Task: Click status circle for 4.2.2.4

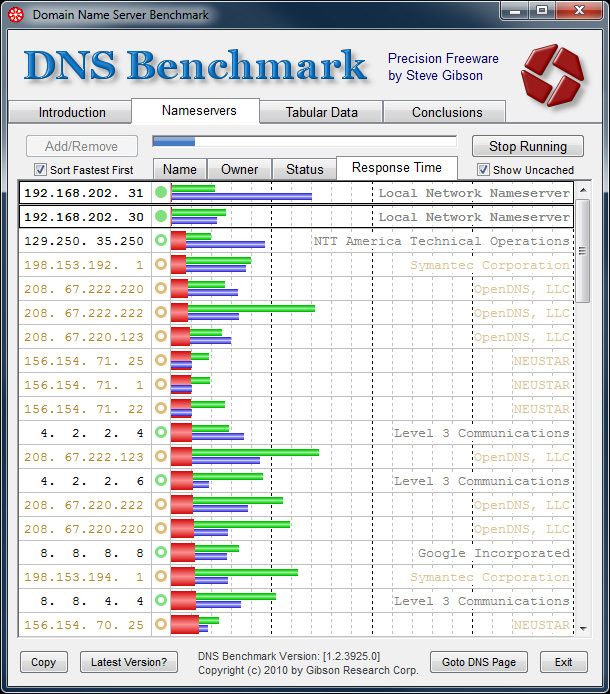Action: 161,432
